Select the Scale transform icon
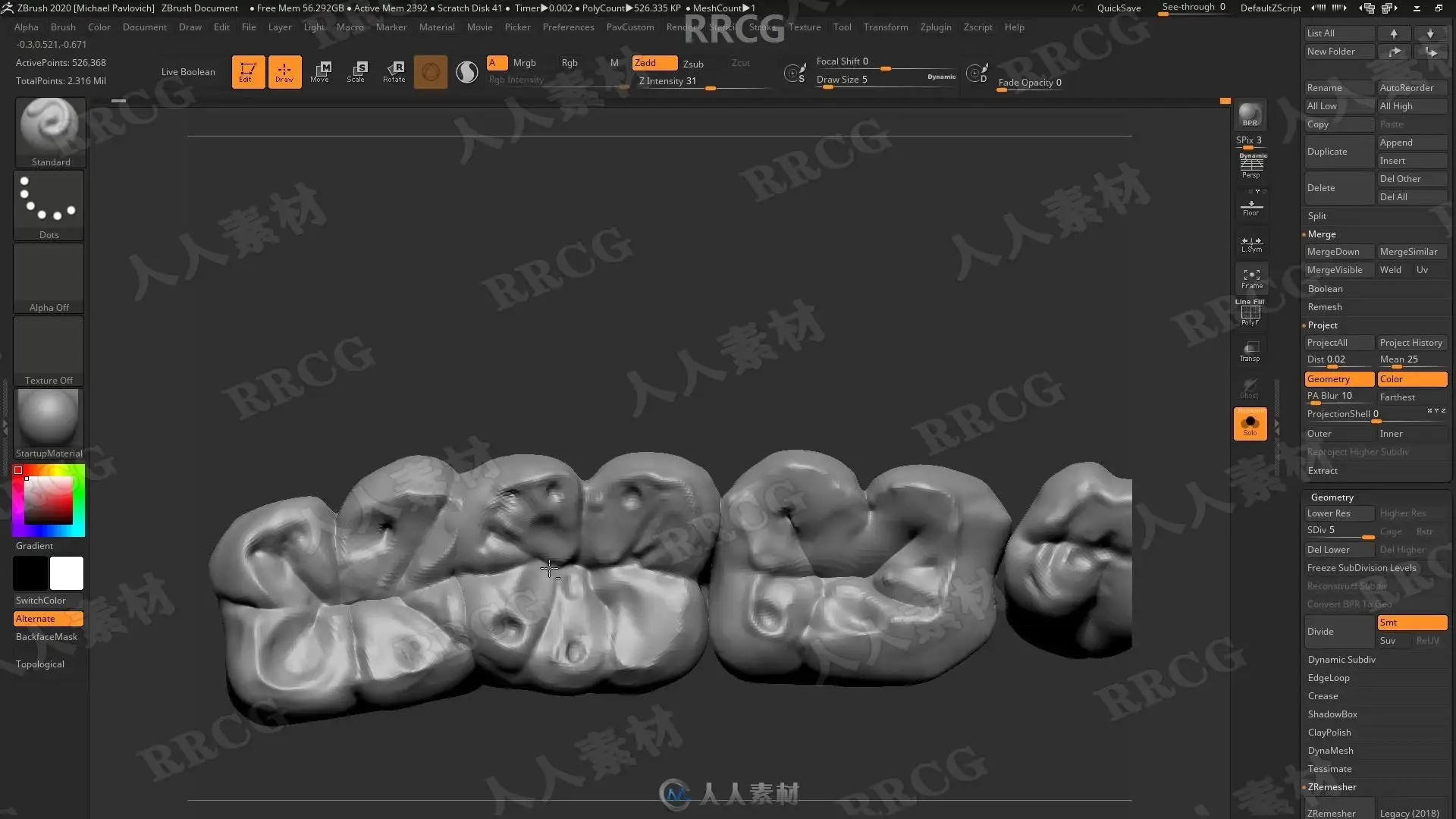 click(356, 72)
